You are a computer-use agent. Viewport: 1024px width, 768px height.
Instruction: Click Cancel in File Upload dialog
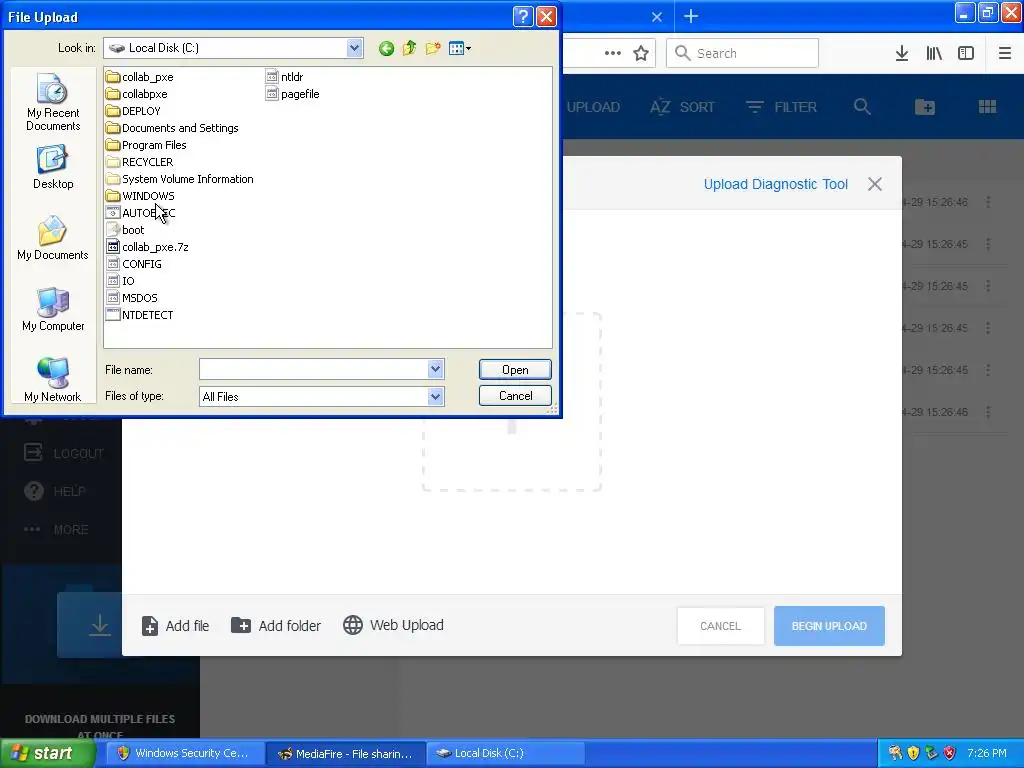pos(515,396)
